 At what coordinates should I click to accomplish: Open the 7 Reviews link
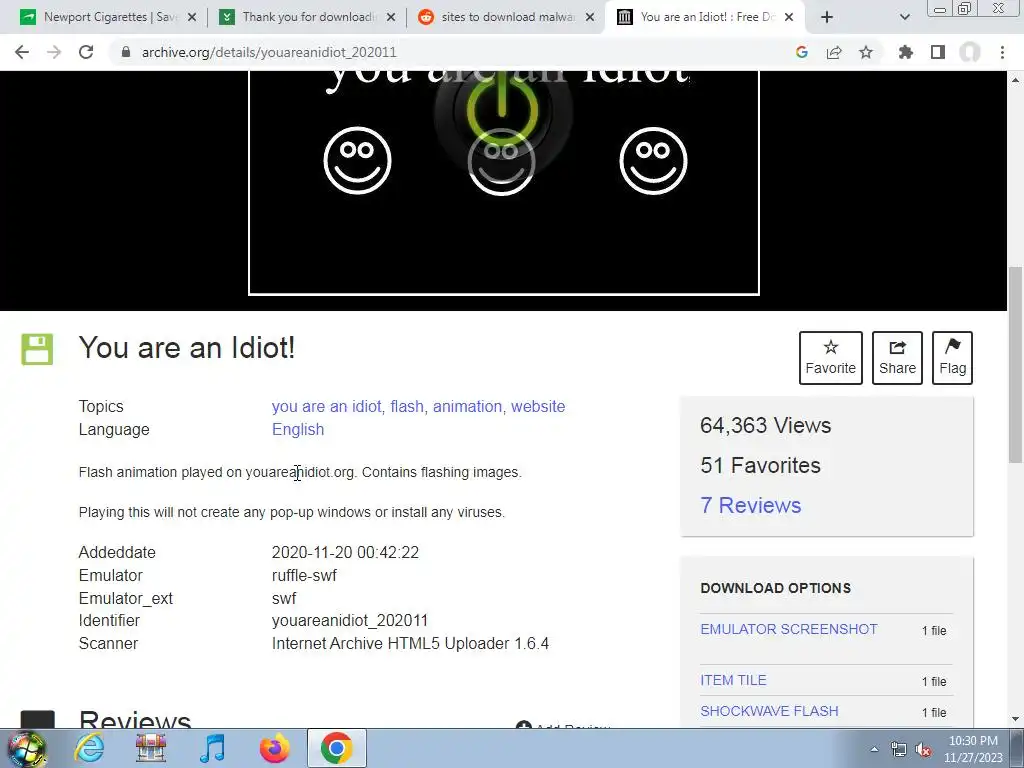click(x=750, y=505)
